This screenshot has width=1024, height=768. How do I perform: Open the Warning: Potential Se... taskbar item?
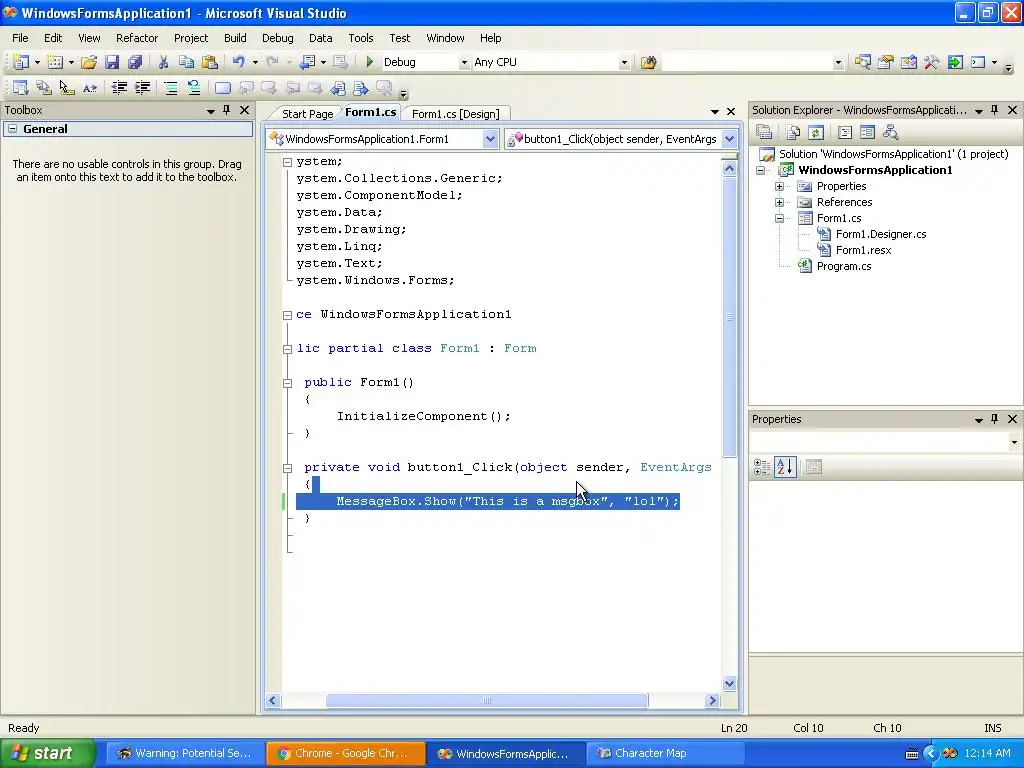pyautogui.click(x=185, y=753)
